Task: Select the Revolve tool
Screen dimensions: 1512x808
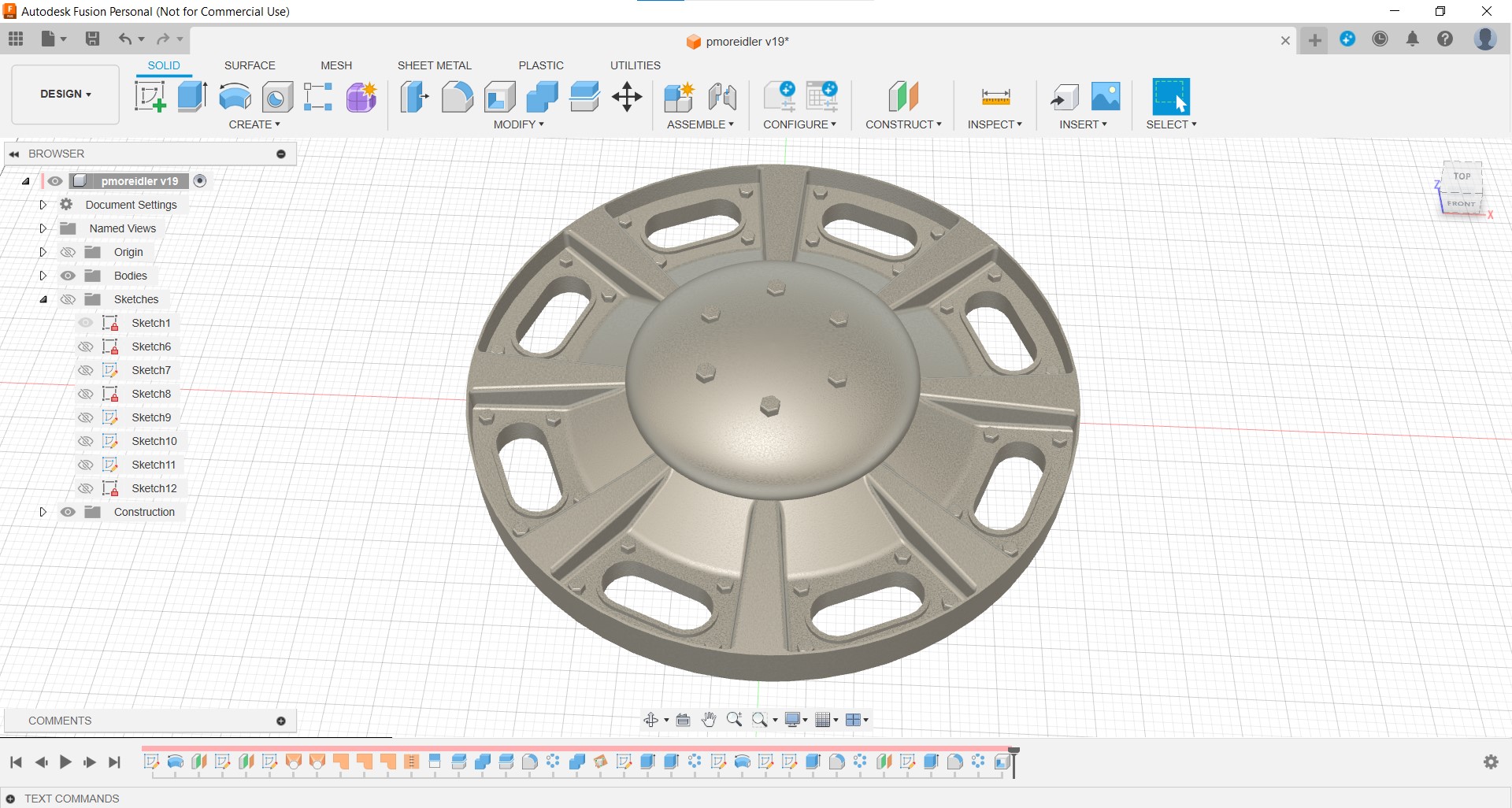Action: 235,97
